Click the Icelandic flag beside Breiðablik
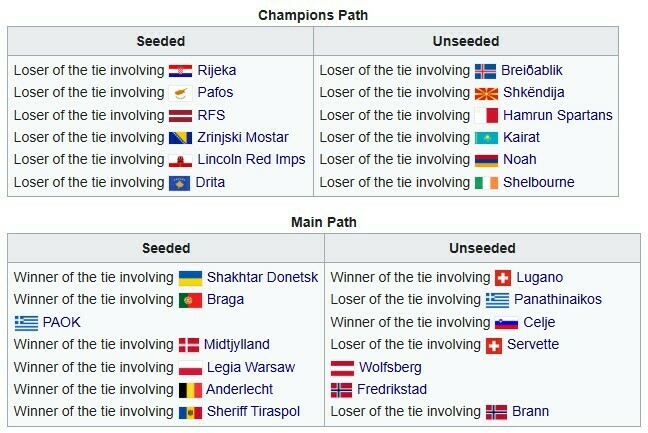The image size is (648, 433). [x=485, y=71]
